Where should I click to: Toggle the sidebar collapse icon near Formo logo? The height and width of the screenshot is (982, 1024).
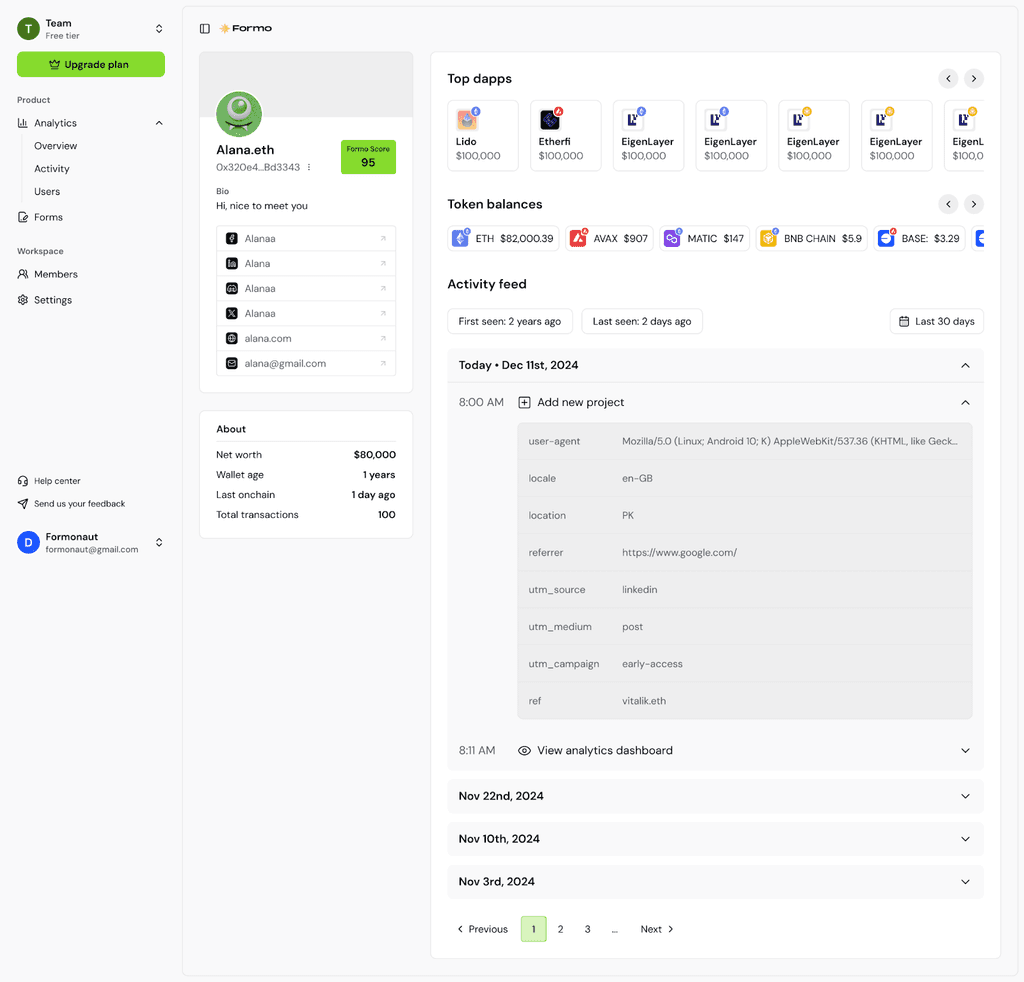(x=204, y=28)
